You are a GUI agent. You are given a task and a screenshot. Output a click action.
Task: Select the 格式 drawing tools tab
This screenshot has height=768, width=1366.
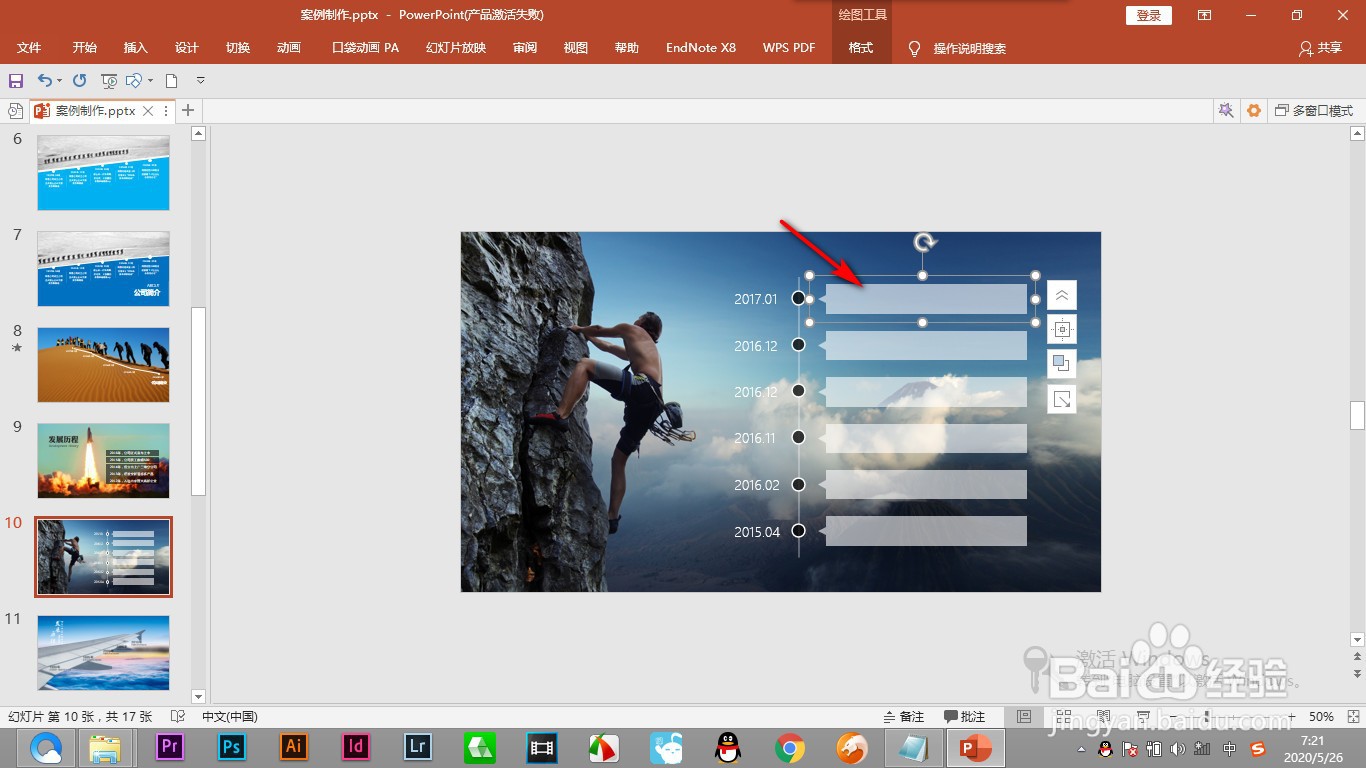point(861,48)
